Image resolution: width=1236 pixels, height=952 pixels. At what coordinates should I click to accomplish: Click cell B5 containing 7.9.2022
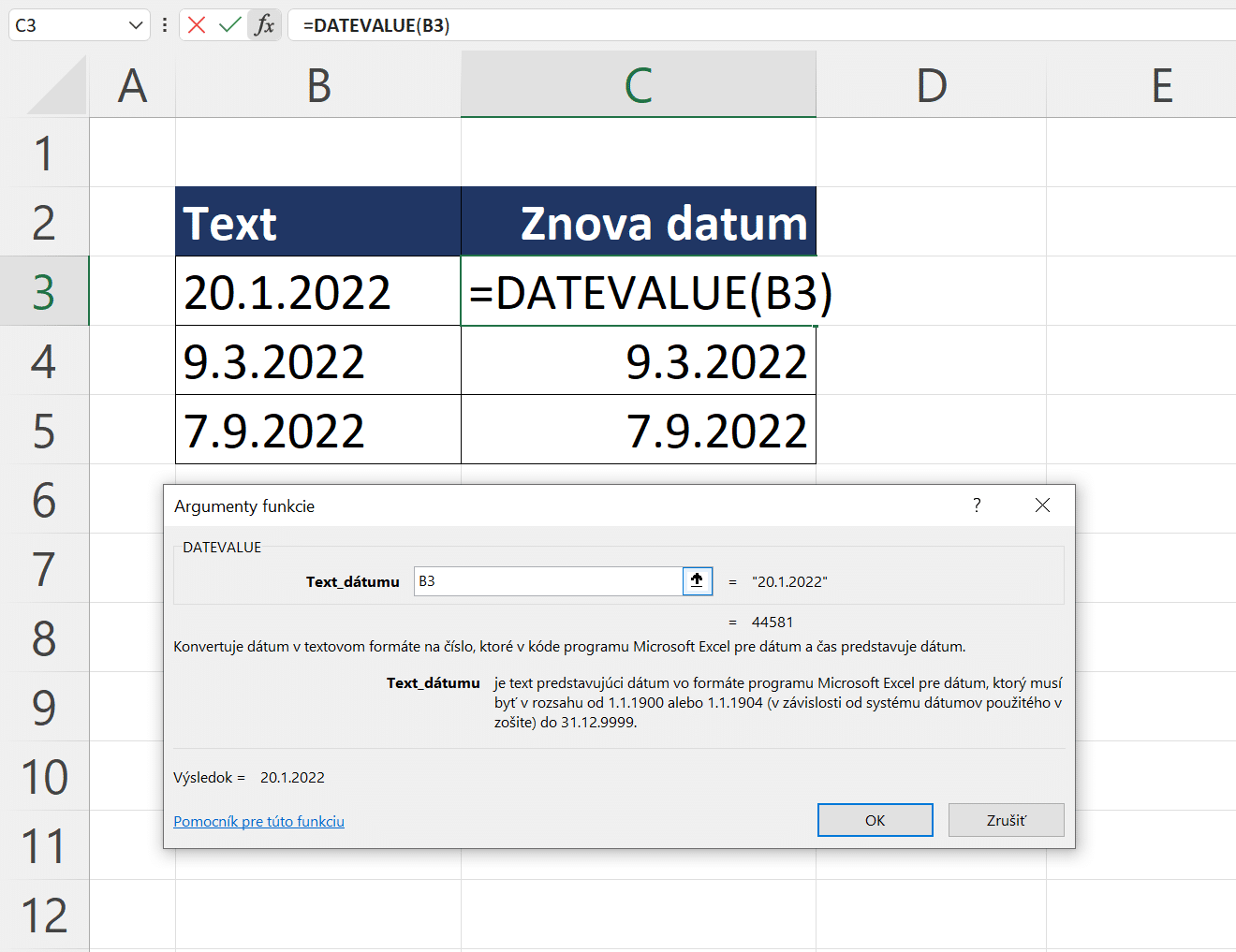[318, 430]
